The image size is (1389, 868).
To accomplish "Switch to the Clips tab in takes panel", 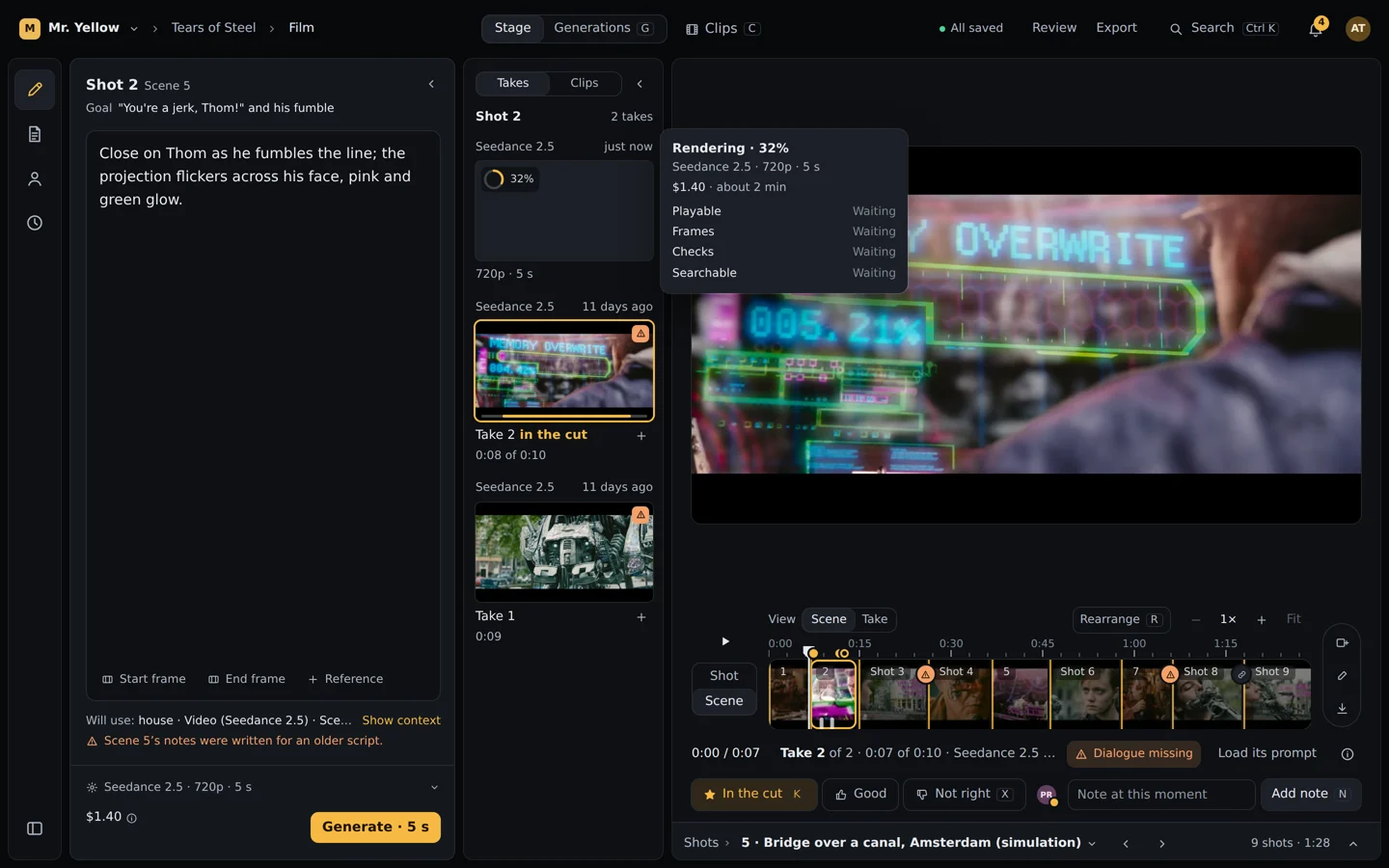I will pos(585,83).
